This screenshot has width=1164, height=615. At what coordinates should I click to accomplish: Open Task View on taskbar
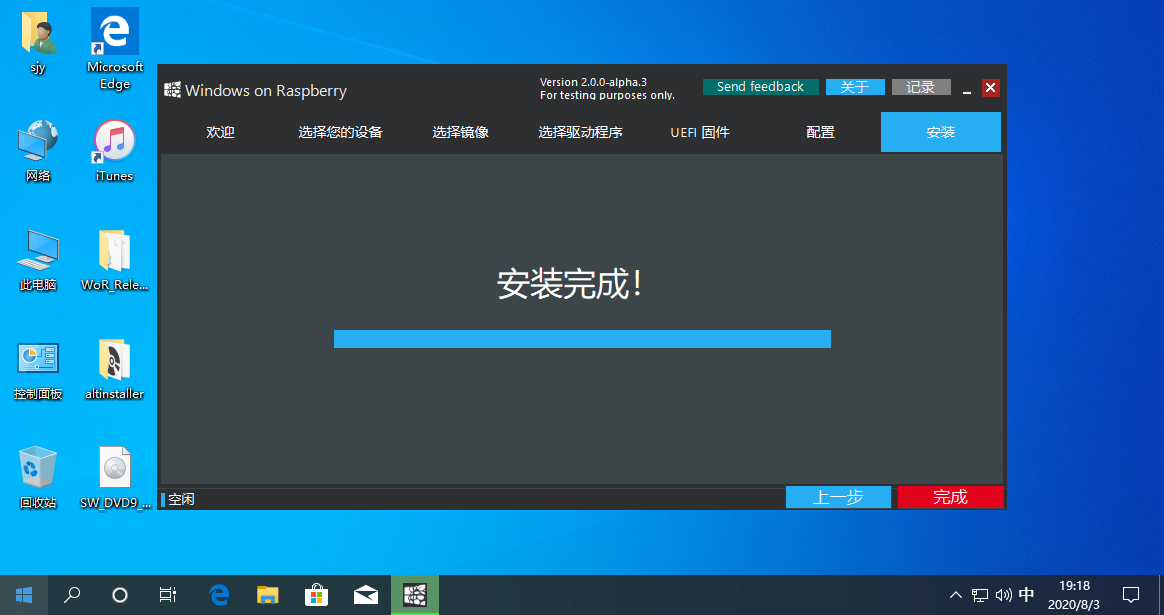[168, 595]
